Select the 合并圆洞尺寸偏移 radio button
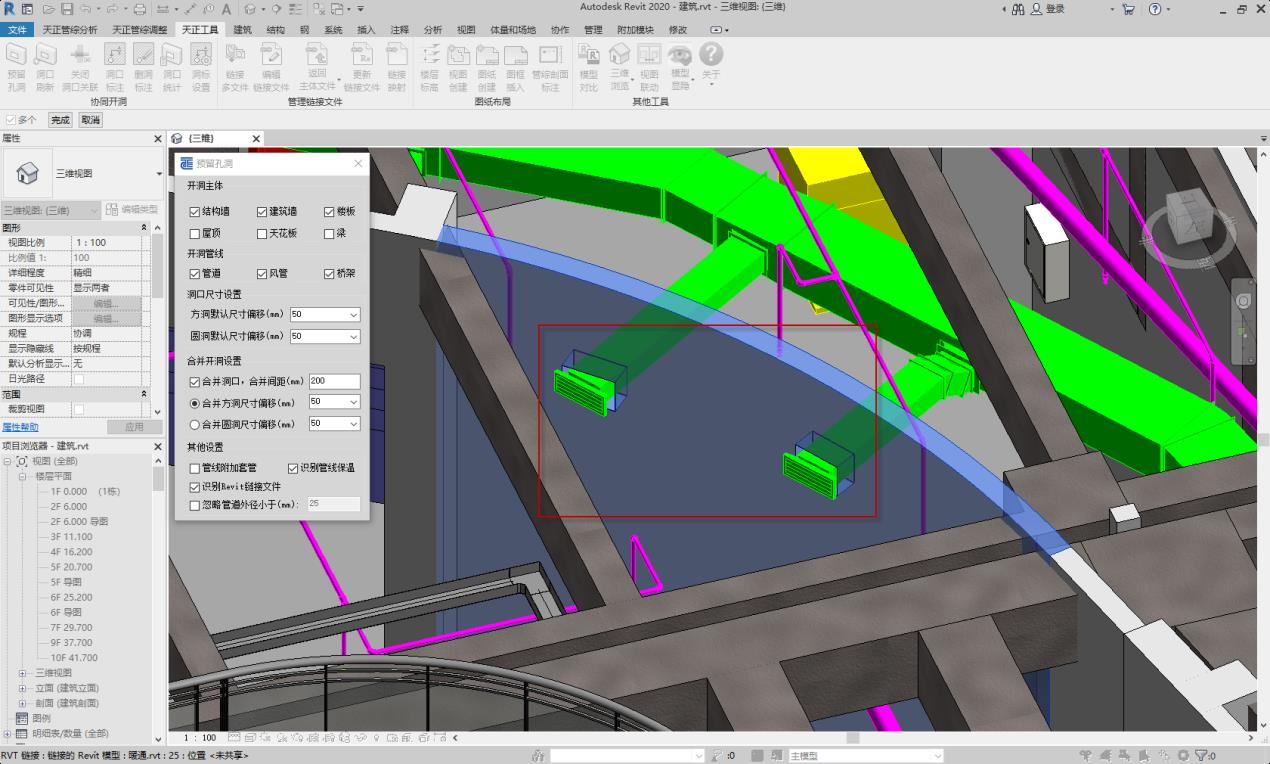 pos(195,424)
